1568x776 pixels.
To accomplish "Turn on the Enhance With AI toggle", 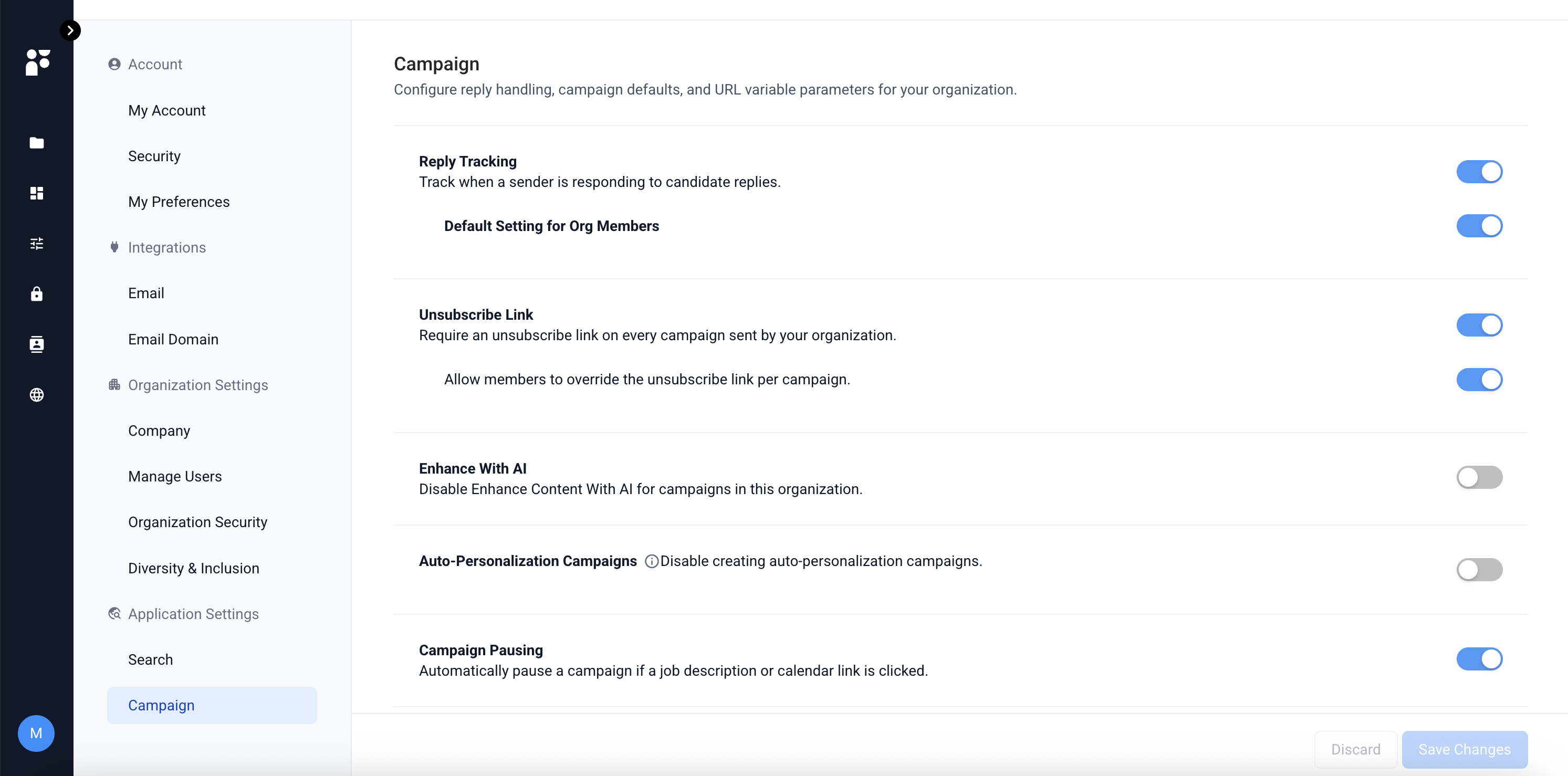I will pos(1479,477).
